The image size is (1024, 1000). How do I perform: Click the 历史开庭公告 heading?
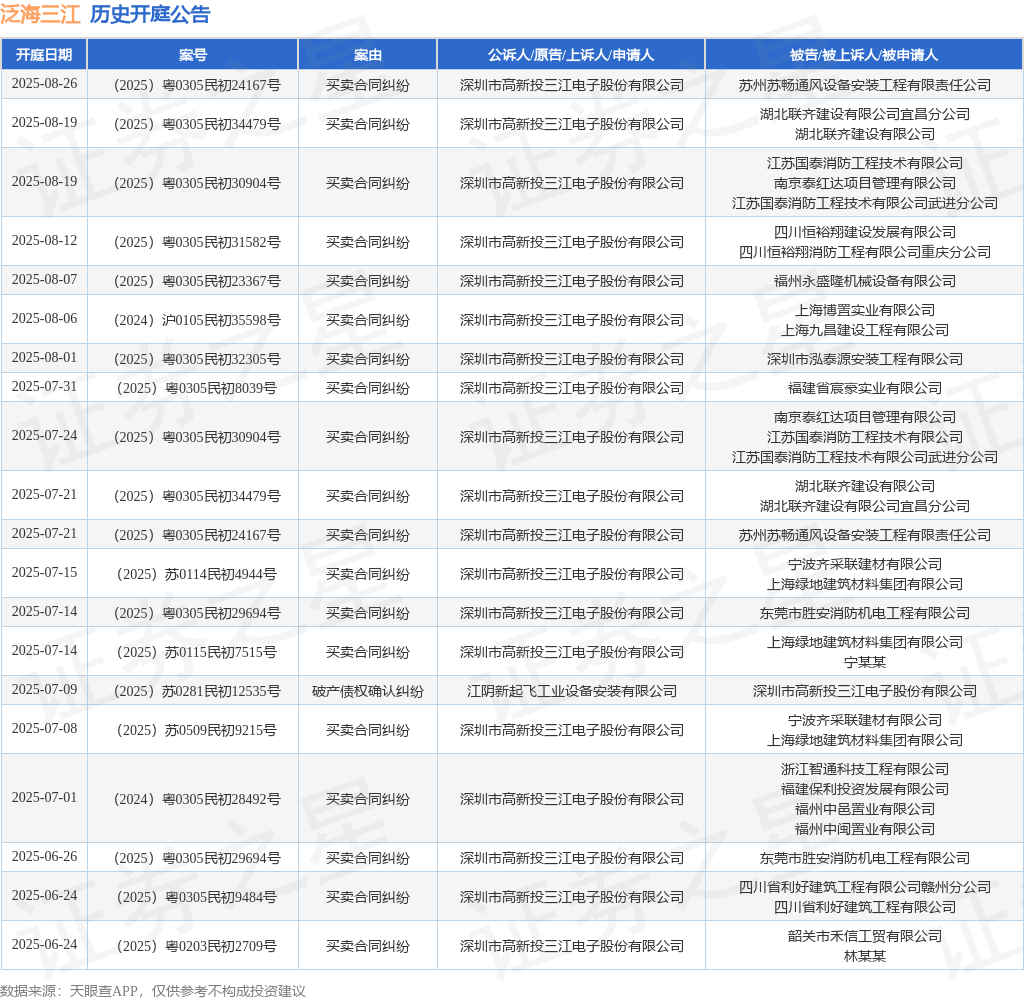point(150,14)
